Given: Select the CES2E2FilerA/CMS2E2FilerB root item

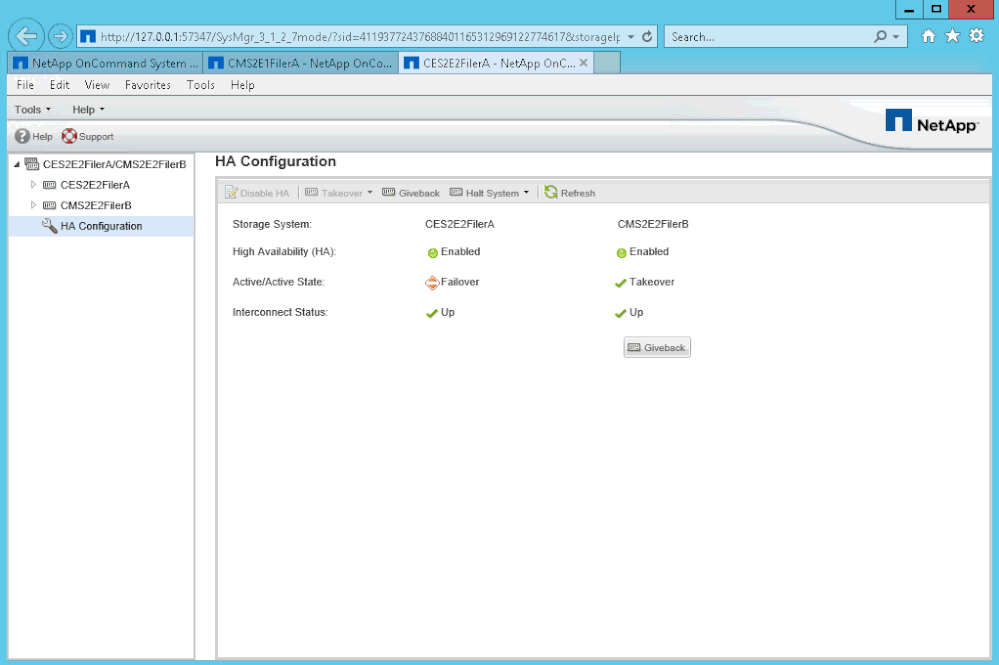Looking at the screenshot, I should pyautogui.click(x=114, y=164).
